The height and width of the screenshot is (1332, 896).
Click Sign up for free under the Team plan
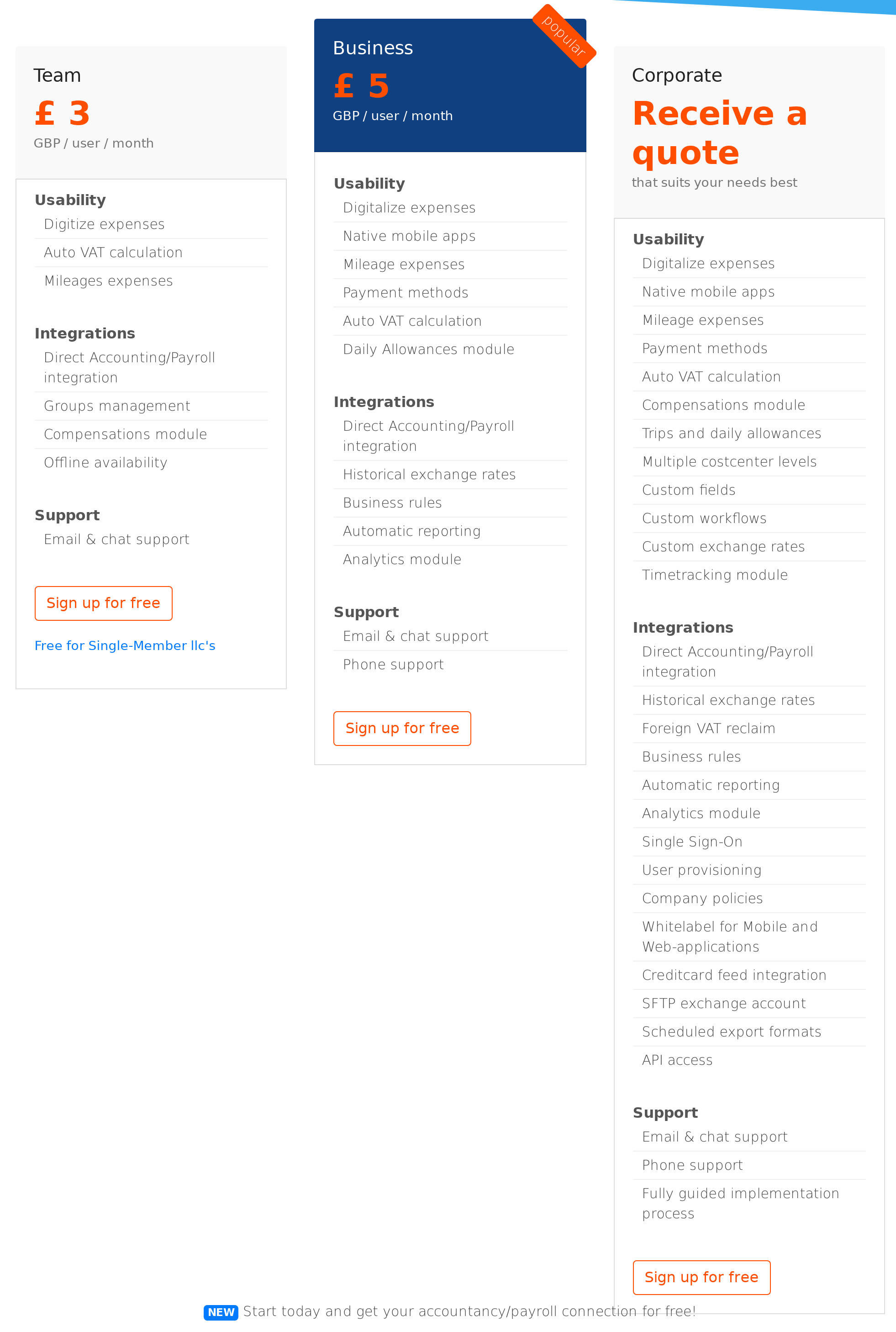(x=103, y=603)
